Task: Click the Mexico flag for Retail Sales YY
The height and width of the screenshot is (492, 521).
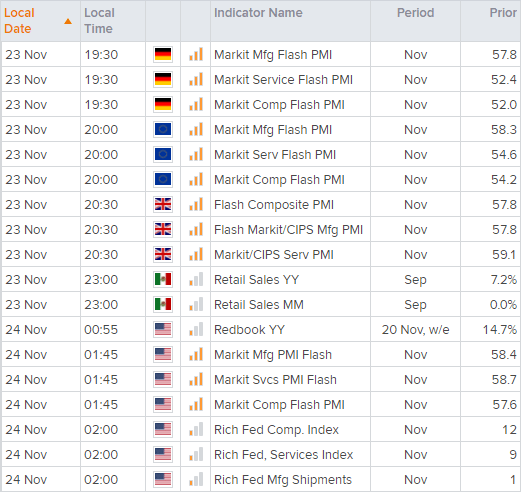Action: pyautogui.click(x=163, y=279)
